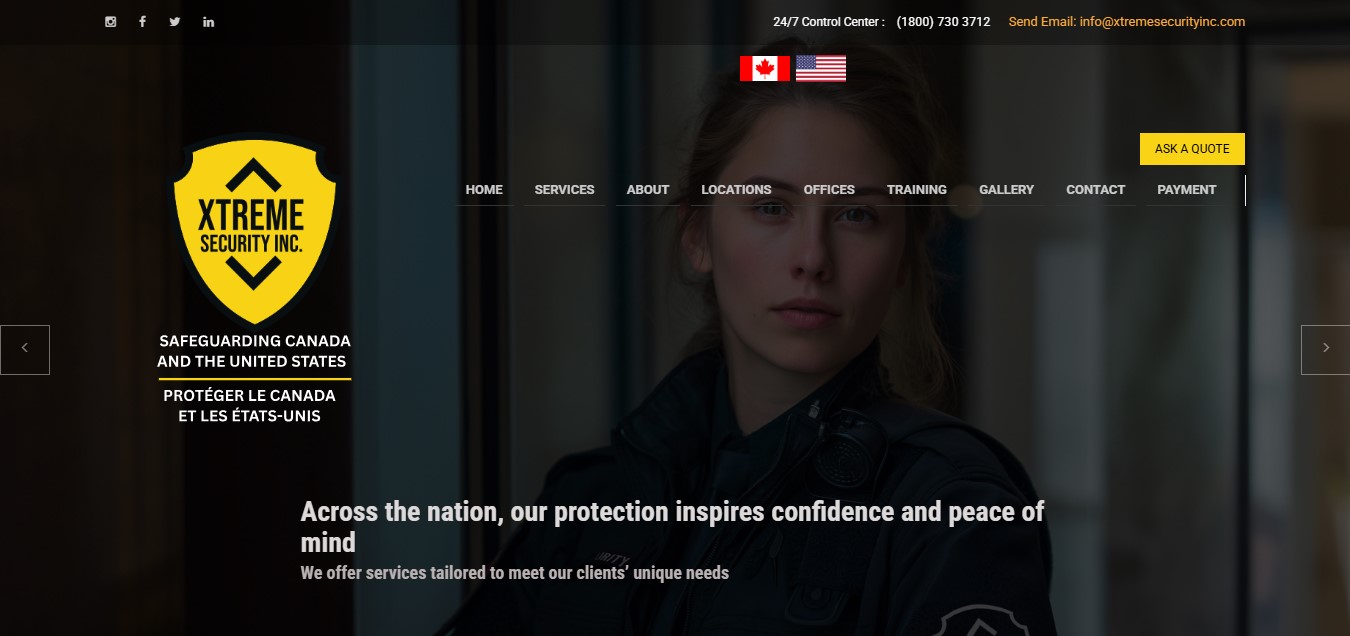Open the Offices menu item
The image size is (1350, 636).
[829, 190]
